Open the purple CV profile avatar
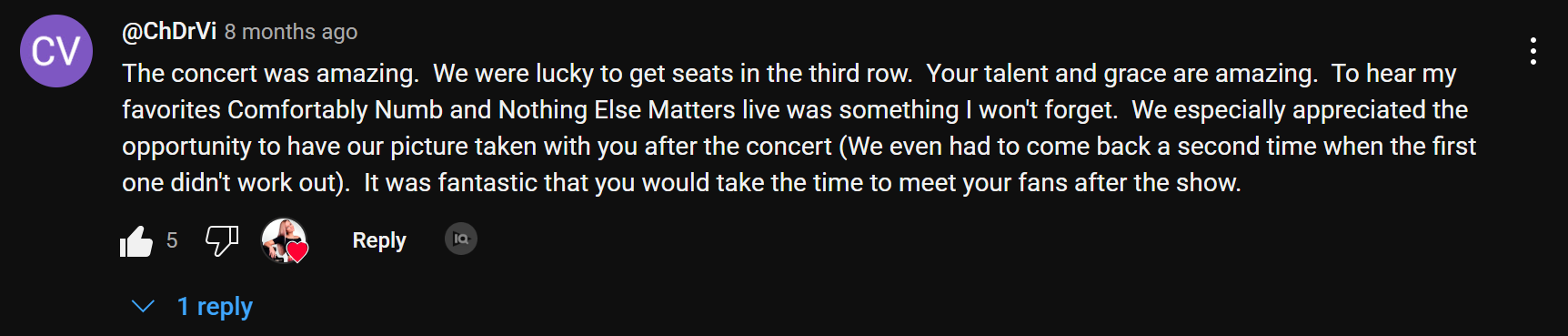Screen dimensions: 1568x336 (x=56, y=51)
